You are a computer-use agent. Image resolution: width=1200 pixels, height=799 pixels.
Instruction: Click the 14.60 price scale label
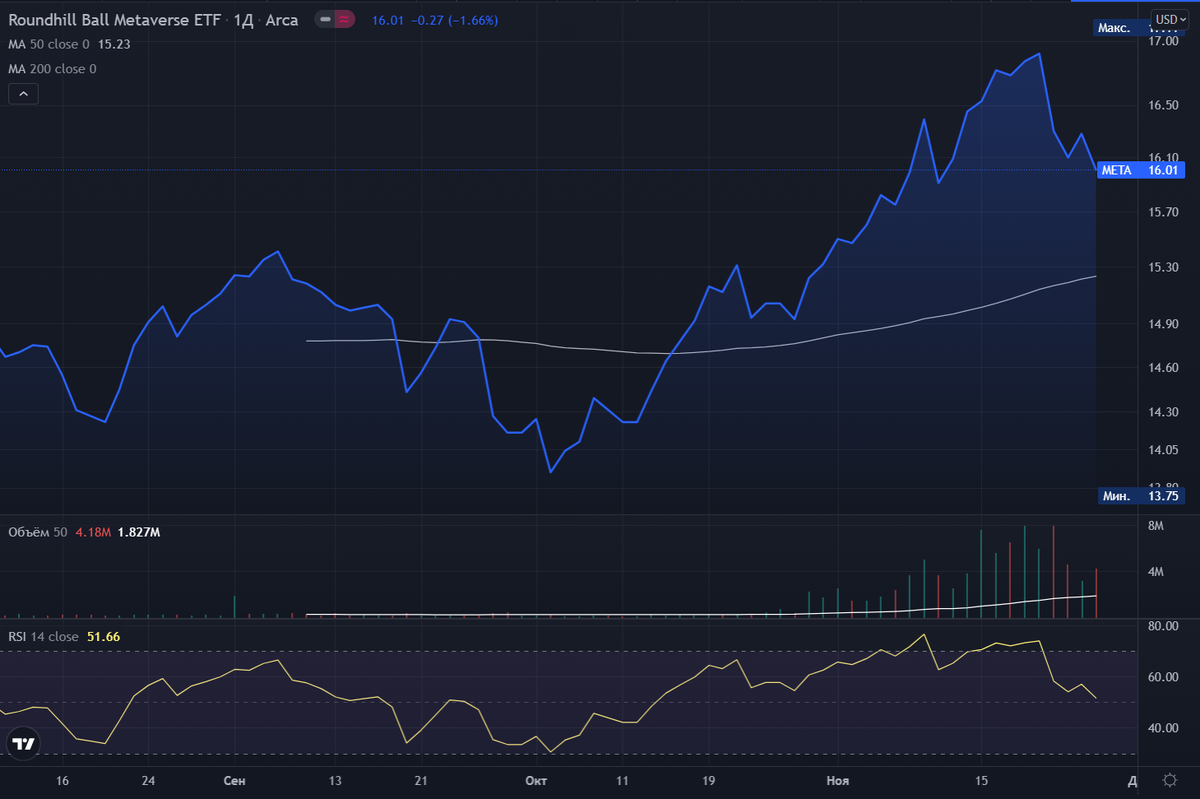[x=1163, y=368]
